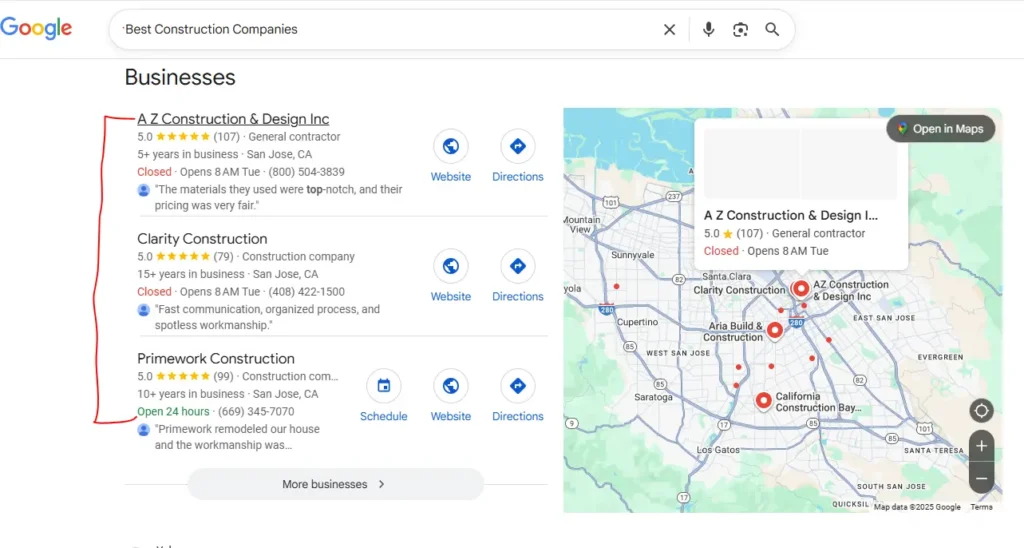Image resolution: width=1024 pixels, height=548 pixels.
Task: Go to Google home via logo
Action: (x=36, y=28)
